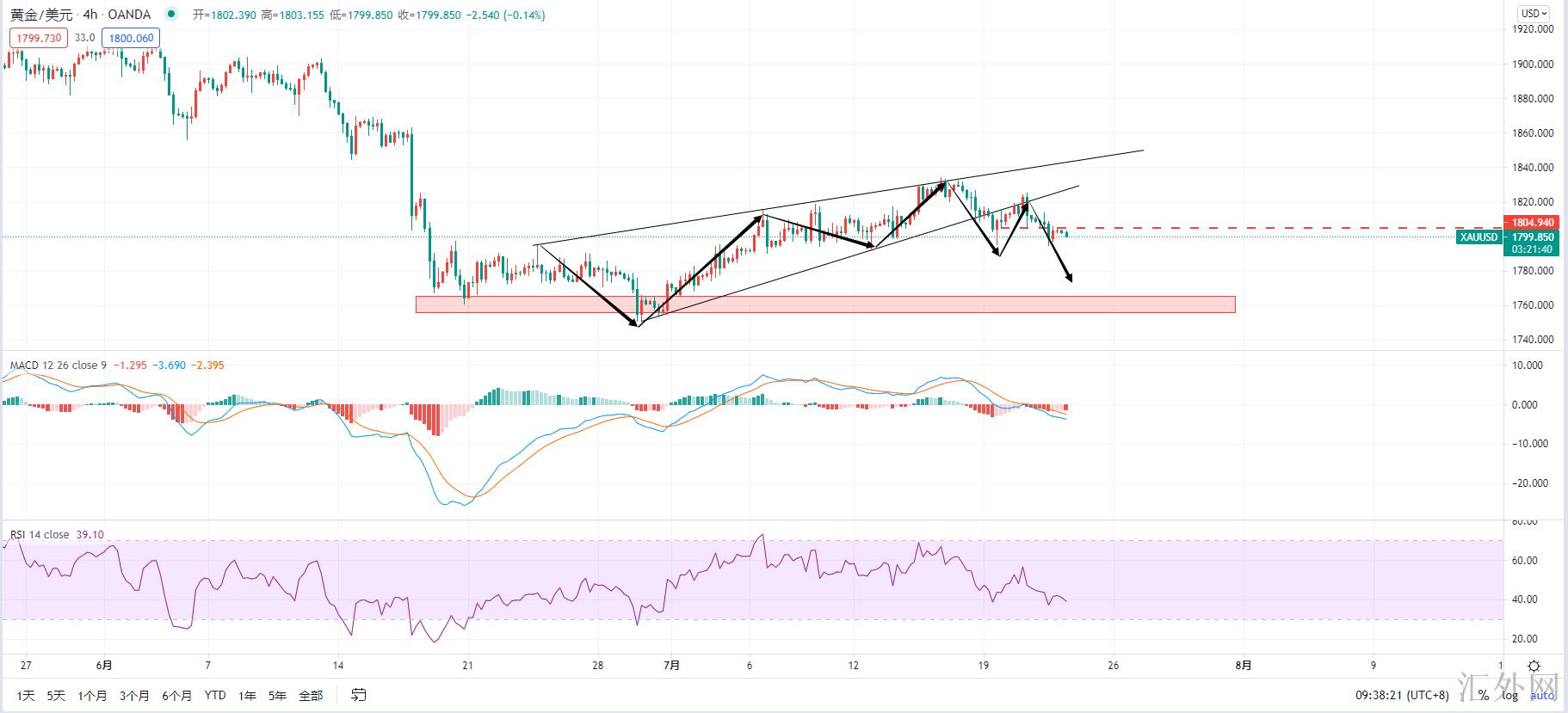Click the RSI 14 close indicator label
The width and height of the screenshot is (1568, 713).
[40, 535]
